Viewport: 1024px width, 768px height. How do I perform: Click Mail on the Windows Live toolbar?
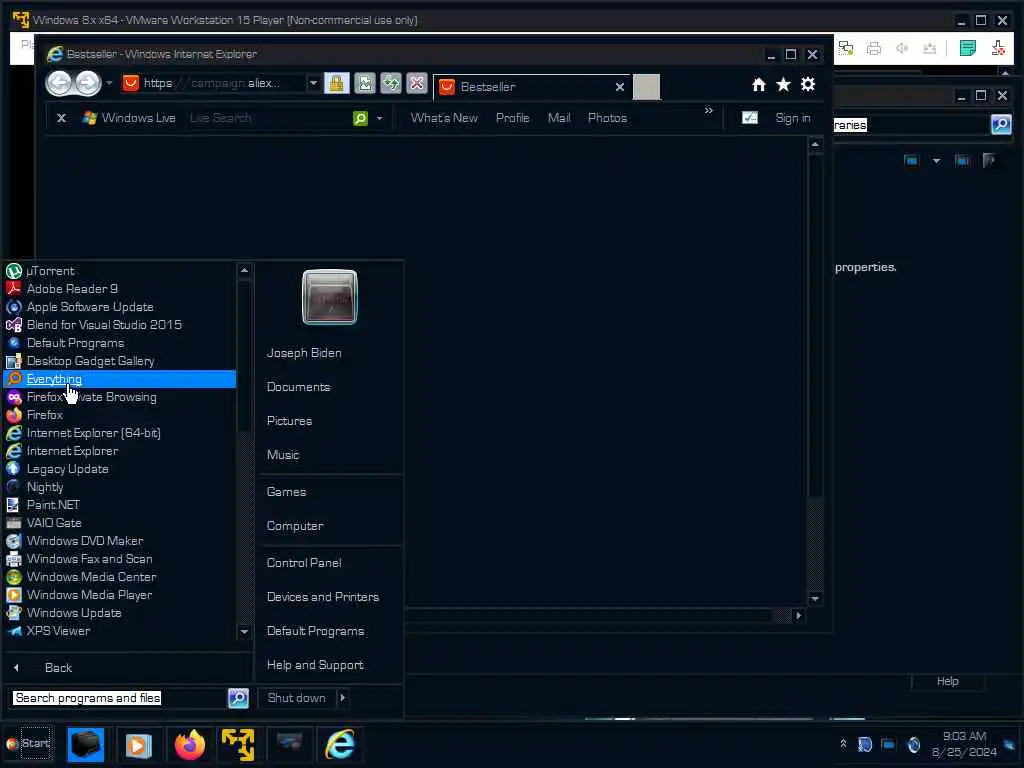tap(559, 118)
